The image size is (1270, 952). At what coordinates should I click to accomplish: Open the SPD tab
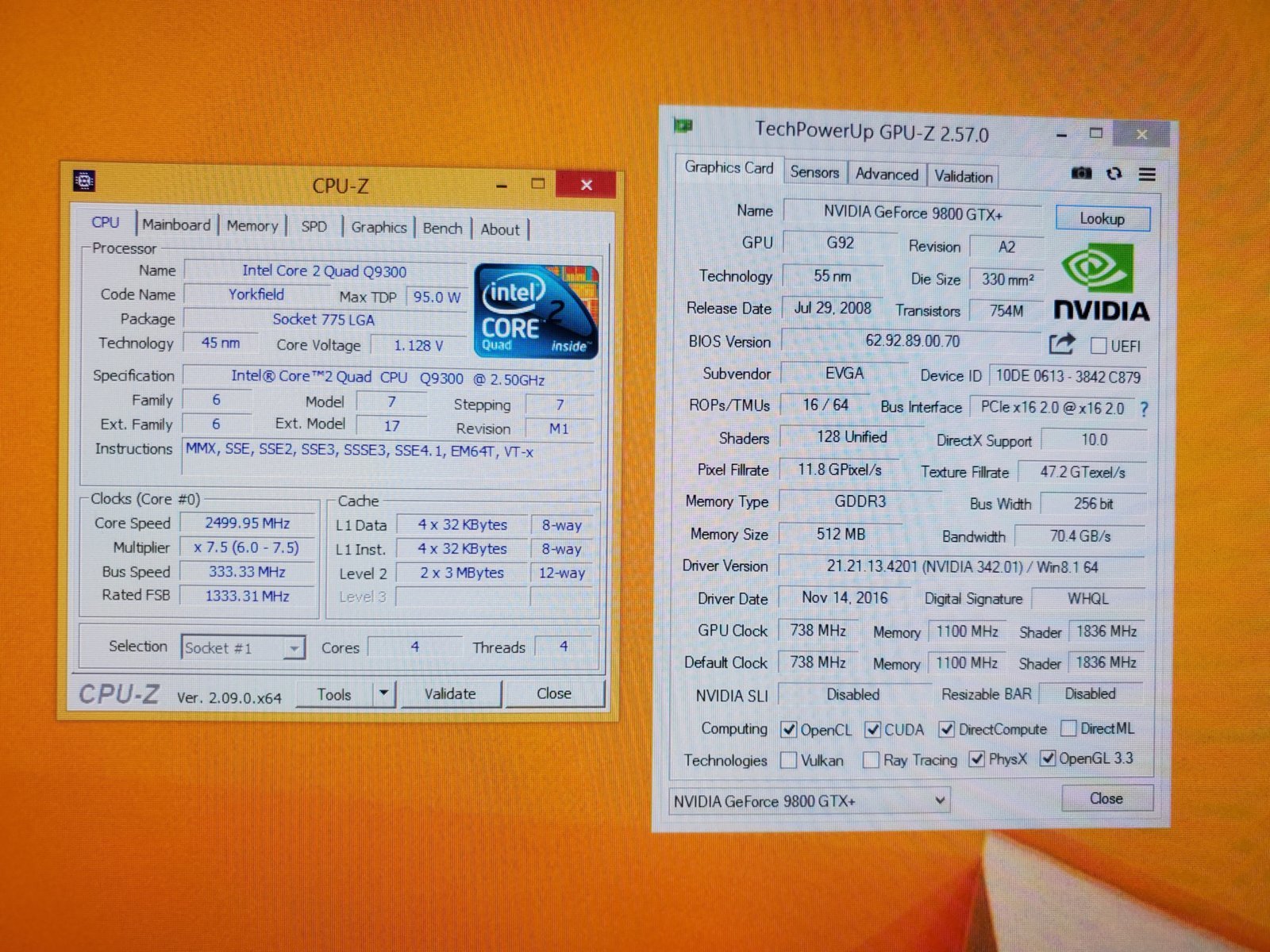(314, 227)
